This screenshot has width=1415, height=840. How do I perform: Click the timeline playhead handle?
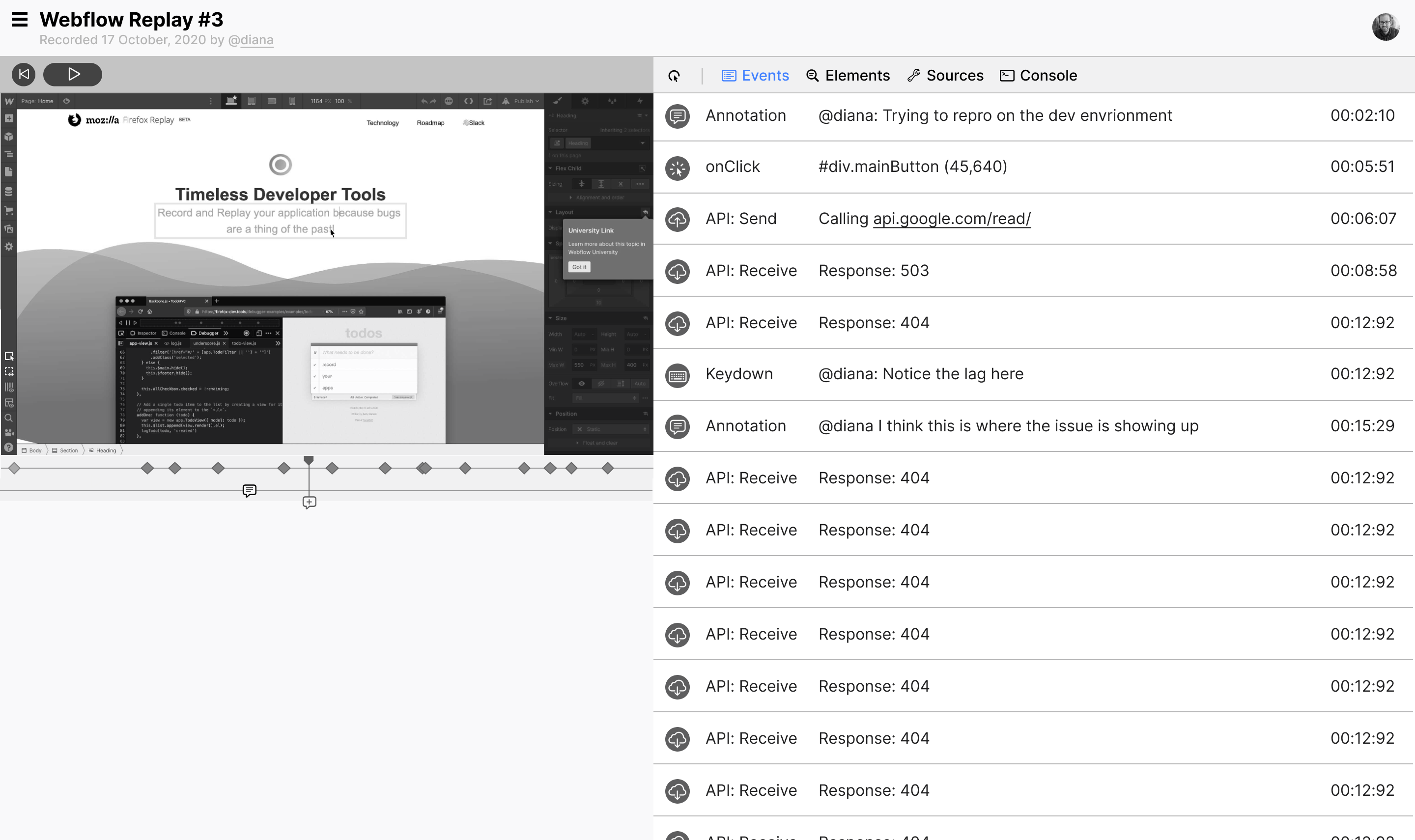pyautogui.click(x=309, y=460)
